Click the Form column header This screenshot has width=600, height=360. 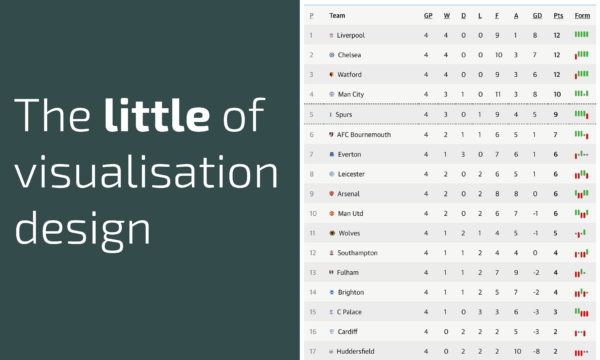click(582, 16)
